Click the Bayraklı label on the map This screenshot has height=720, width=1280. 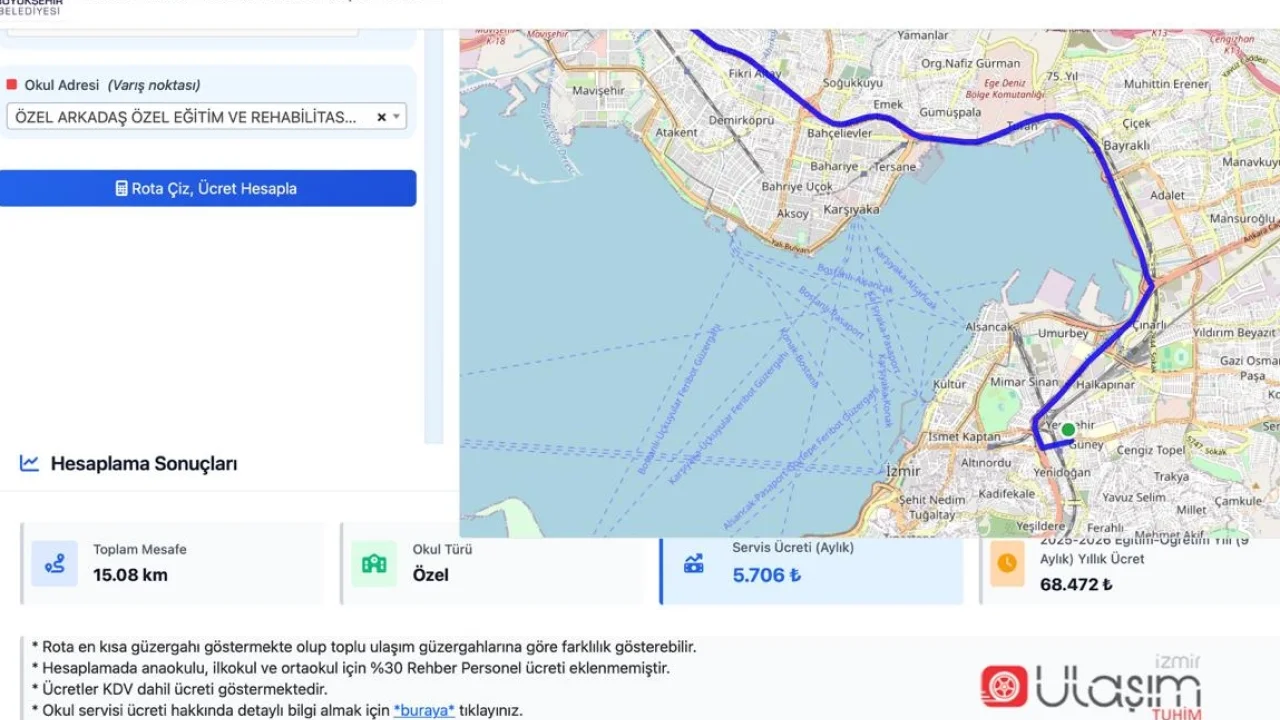click(1126, 146)
